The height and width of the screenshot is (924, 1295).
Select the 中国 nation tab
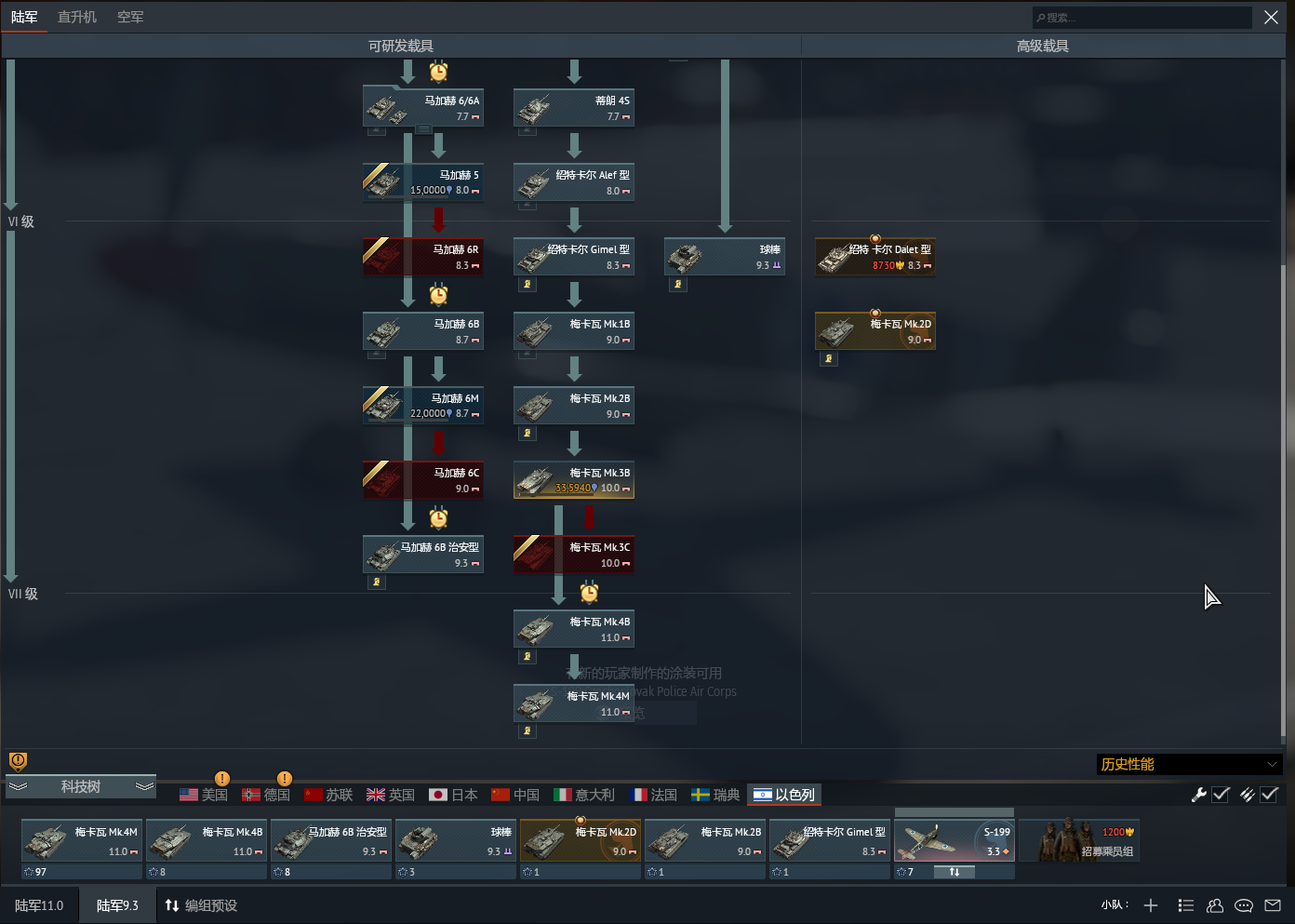pyautogui.click(x=515, y=795)
